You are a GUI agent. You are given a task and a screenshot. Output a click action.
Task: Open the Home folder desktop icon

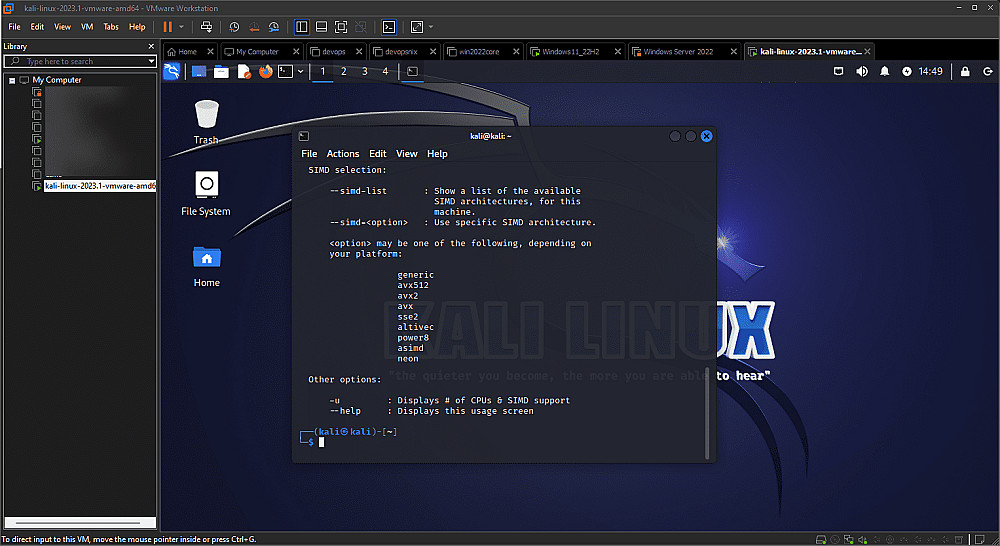(x=207, y=267)
